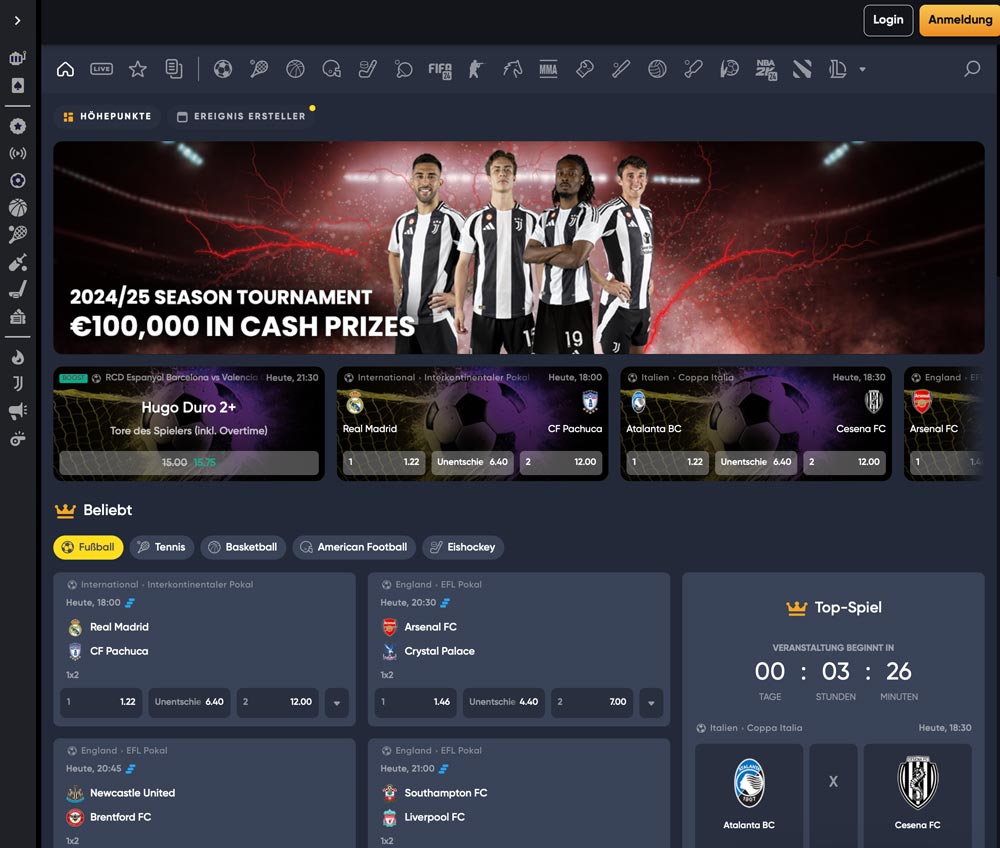Open the bet slips document icon in the toolbar
The height and width of the screenshot is (848, 1000).
pyautogui.click(x=173, y=69)
